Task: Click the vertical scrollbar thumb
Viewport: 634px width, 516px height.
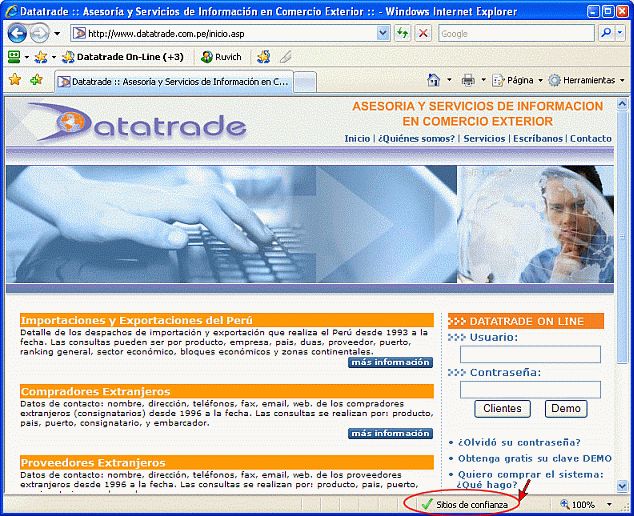Action: 622,237
